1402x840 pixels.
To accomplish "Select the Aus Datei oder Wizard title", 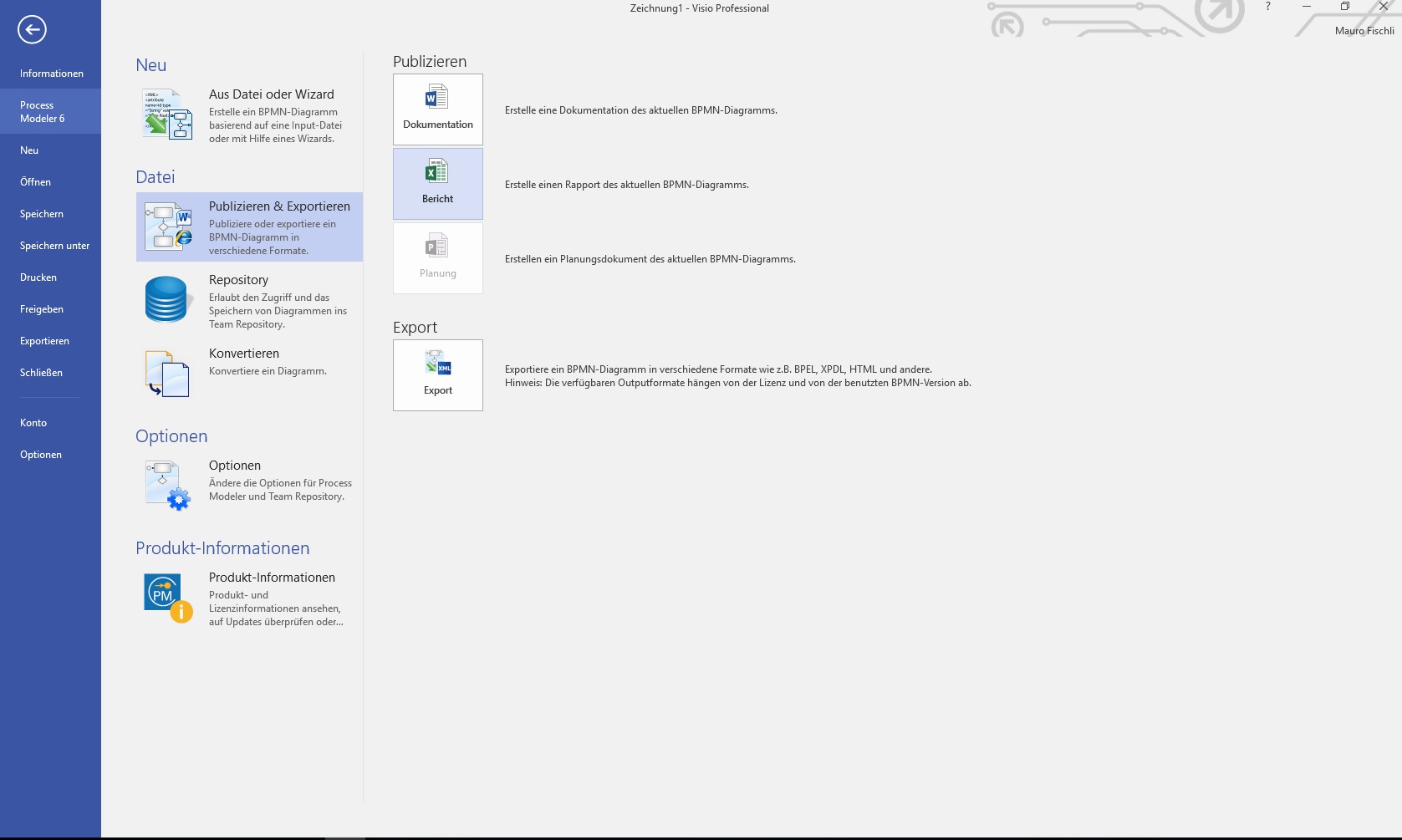I will pyautogui.click(x=272, y=94).
